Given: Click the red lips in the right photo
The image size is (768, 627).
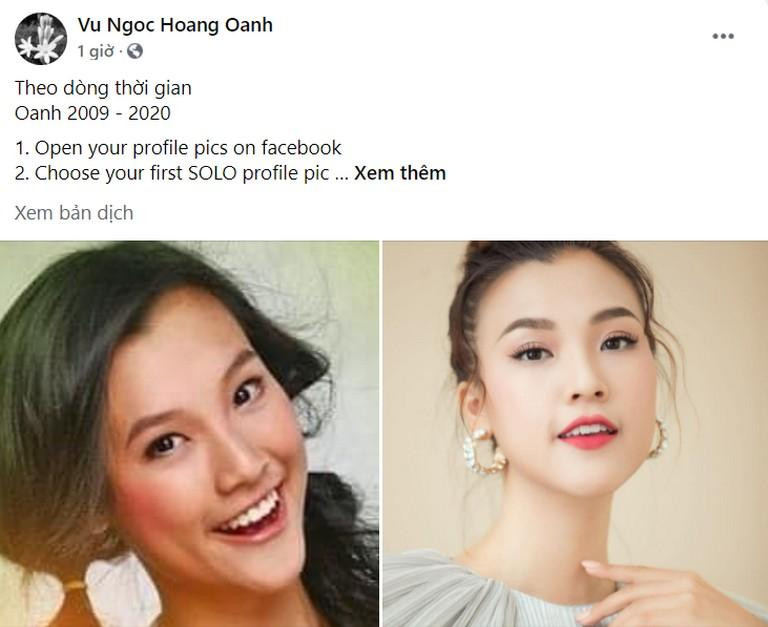Looking at the screenshot, I should pos(587,433).
